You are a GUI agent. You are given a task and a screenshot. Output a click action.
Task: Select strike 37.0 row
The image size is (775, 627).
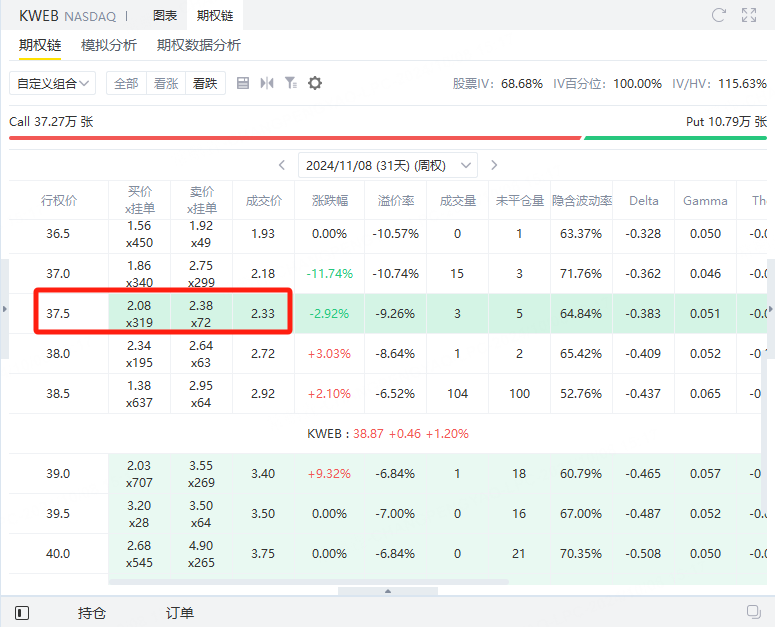point(388,274)
